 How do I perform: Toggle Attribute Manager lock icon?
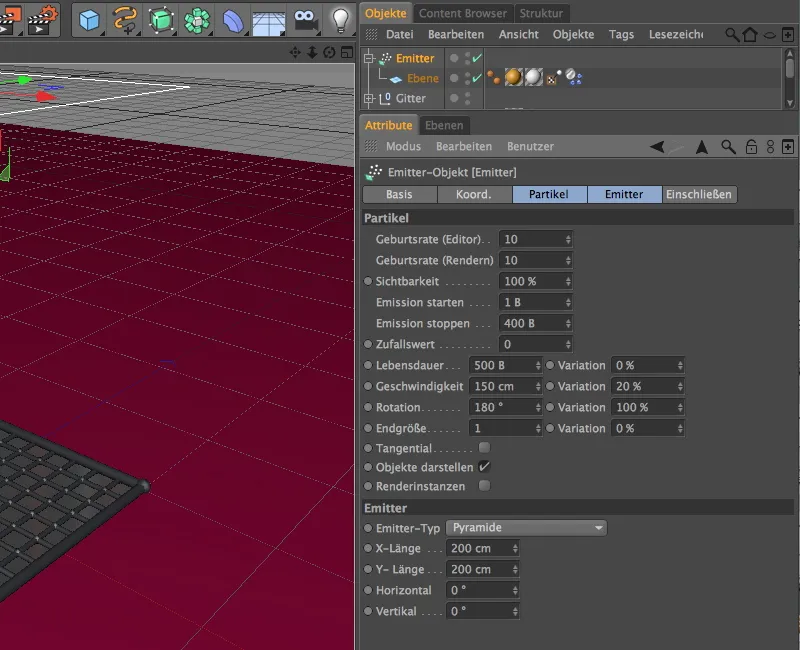point(751,147)
